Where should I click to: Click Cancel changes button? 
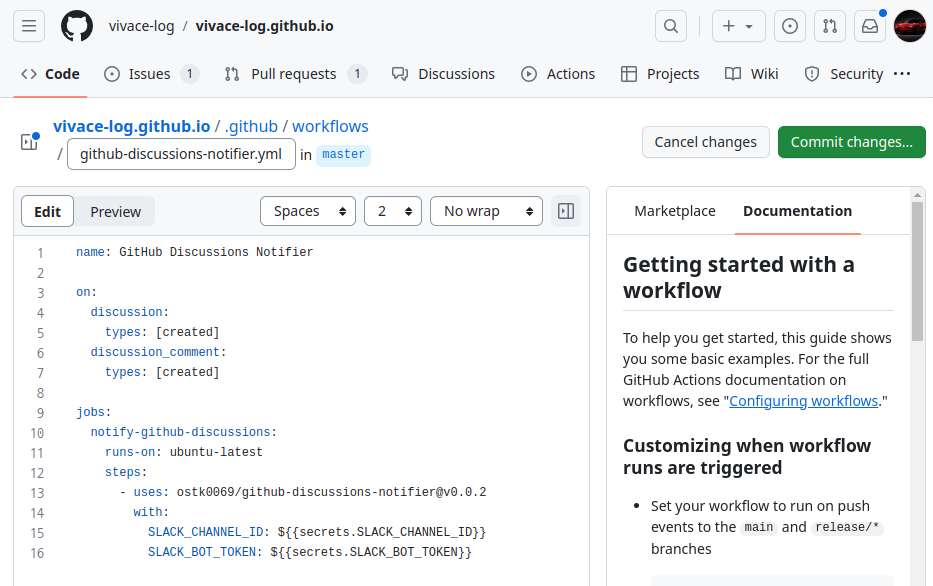point(706,142)
